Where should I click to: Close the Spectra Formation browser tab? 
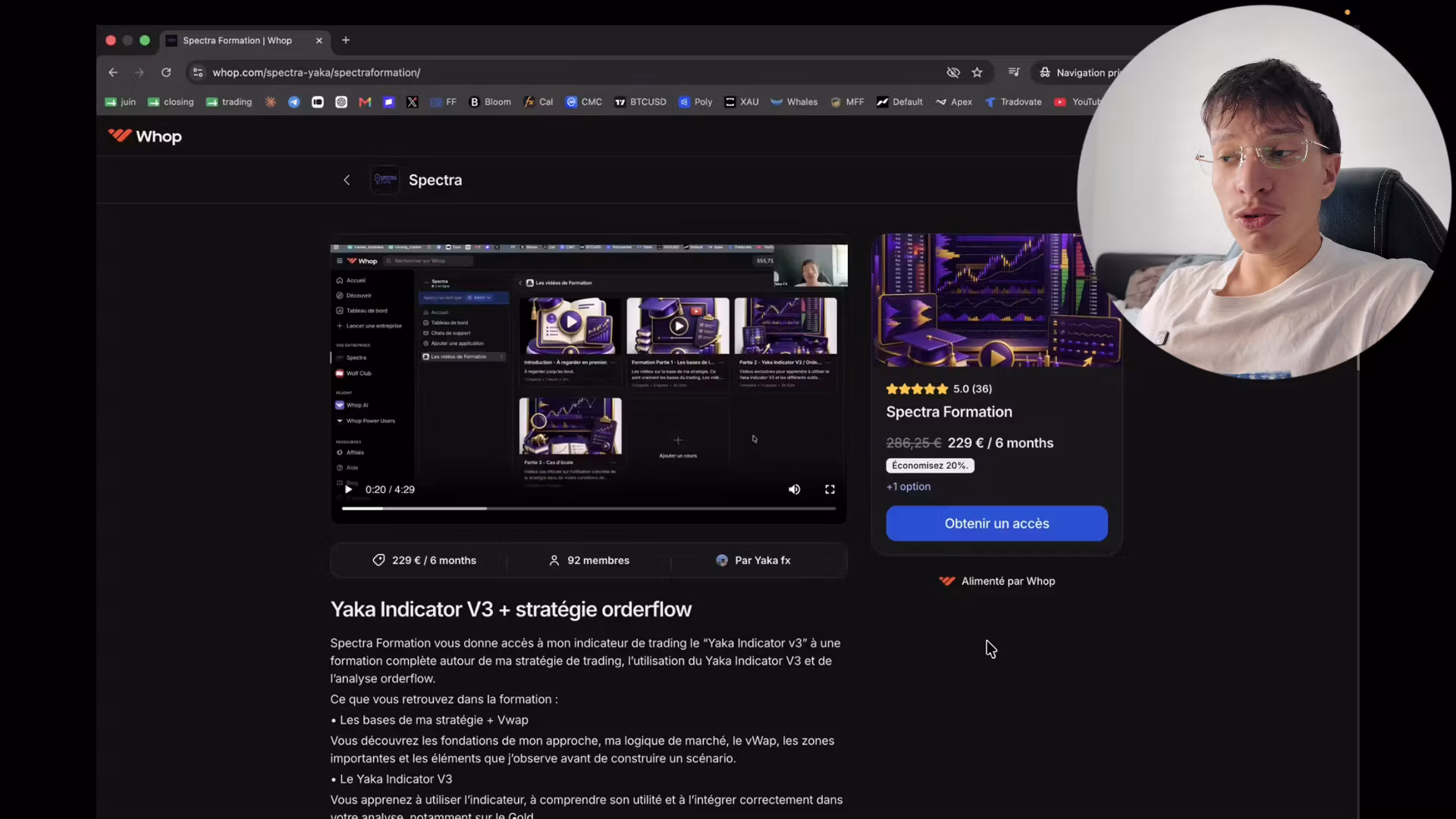[319, 41]
